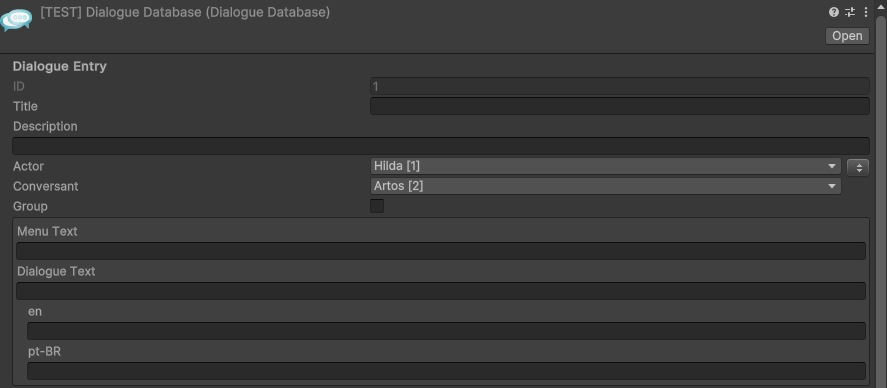Click the Dialogue Text input field
Viewport: 887px width, 388px height.
tap(441, 291)
